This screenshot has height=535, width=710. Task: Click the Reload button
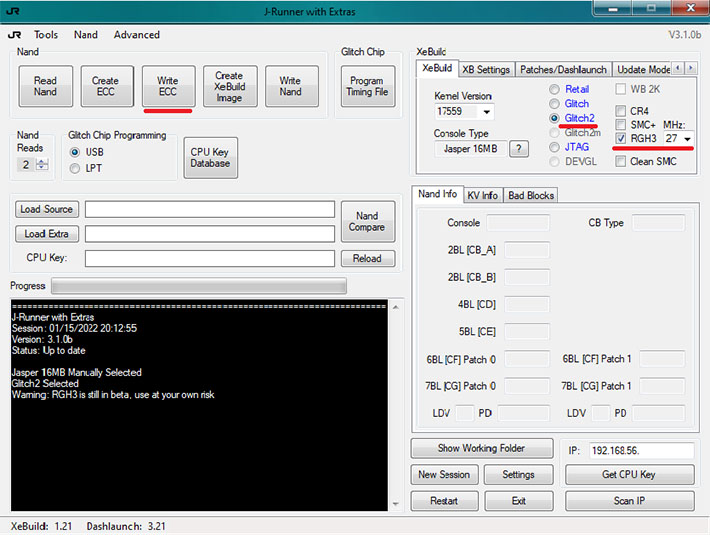tap(368, 258)
